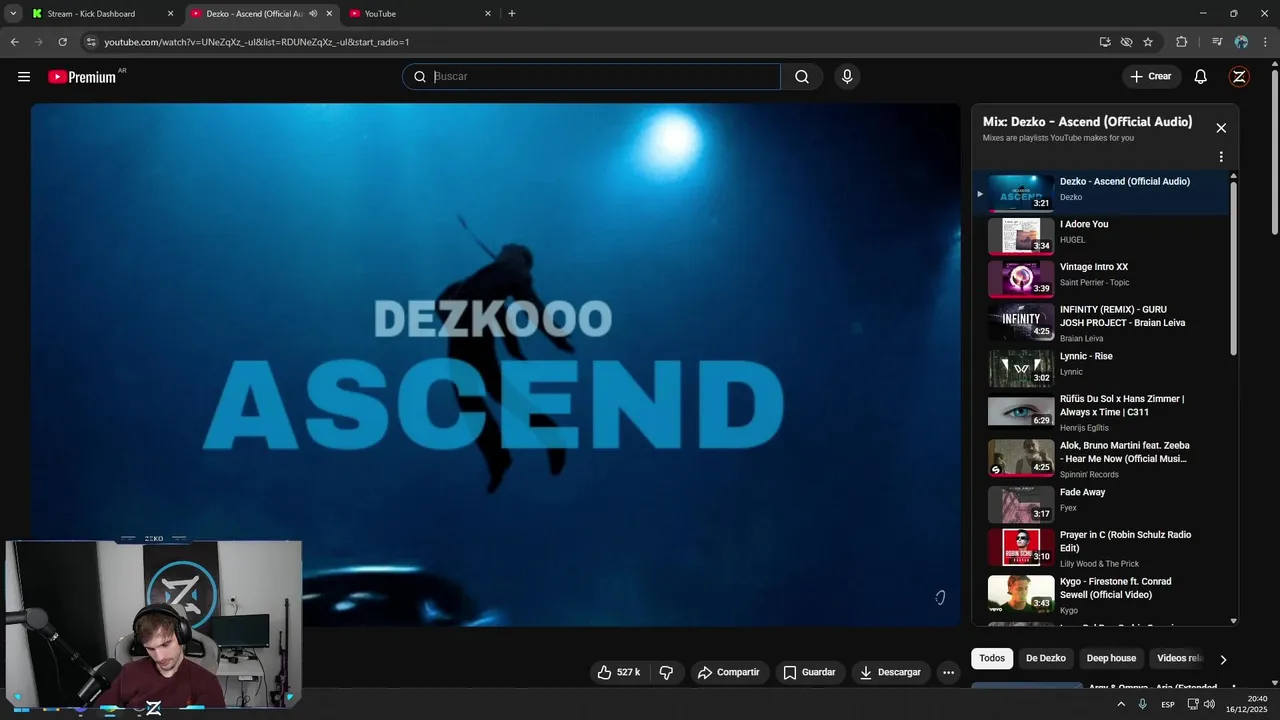Open volume tray icon
The width and height of the screenshot is (1280, 720).
pyautogui.click(x=1209, y=705)
